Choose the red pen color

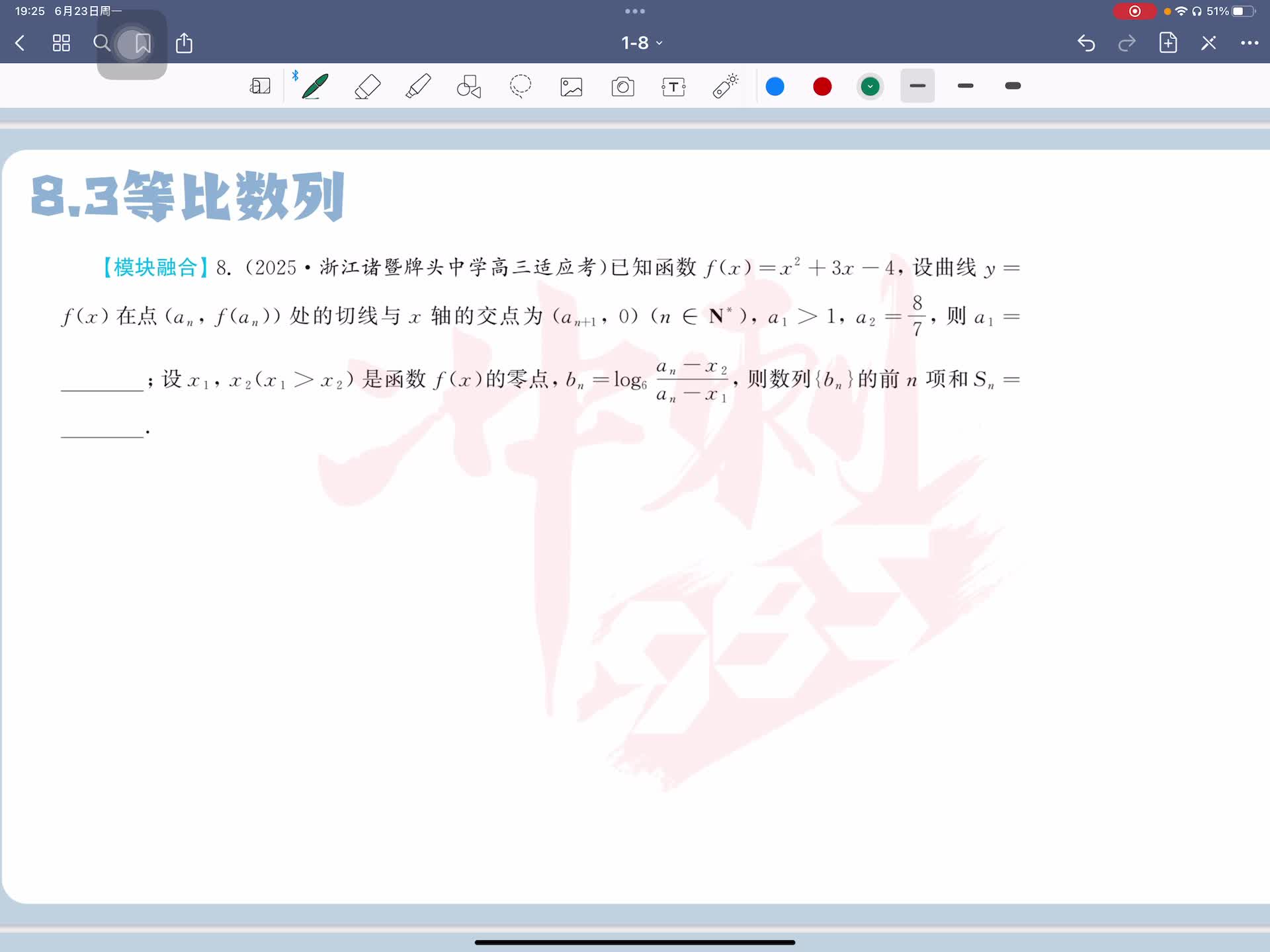[822, 87]
